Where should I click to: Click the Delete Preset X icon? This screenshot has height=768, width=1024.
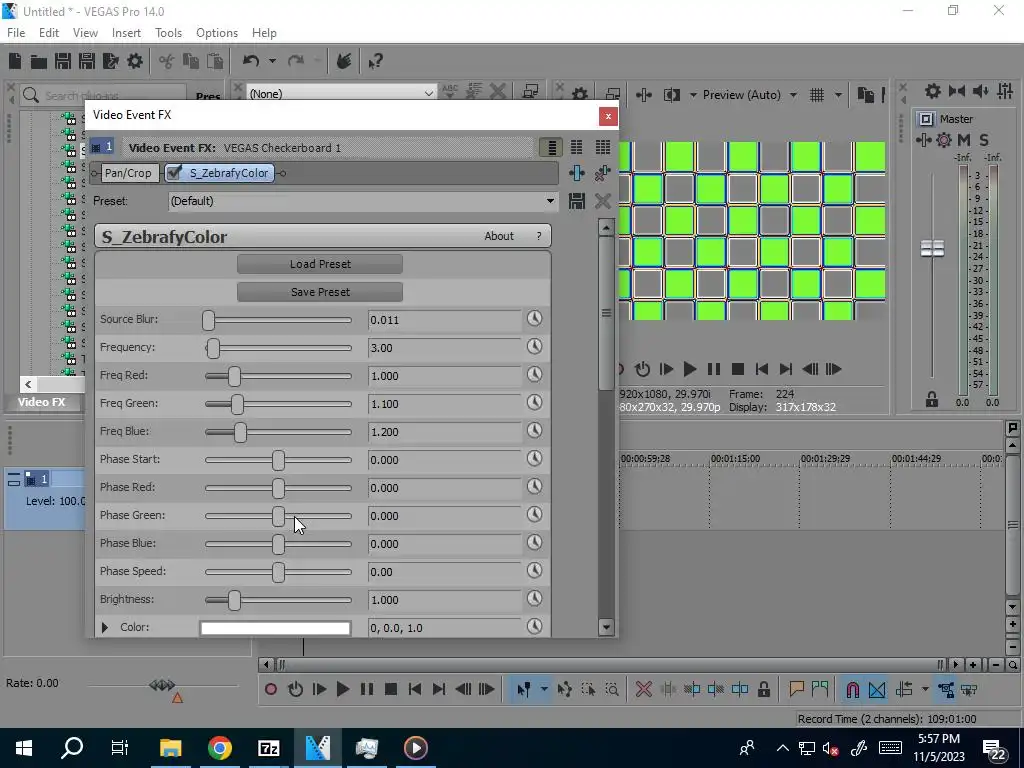click(602, 200)
